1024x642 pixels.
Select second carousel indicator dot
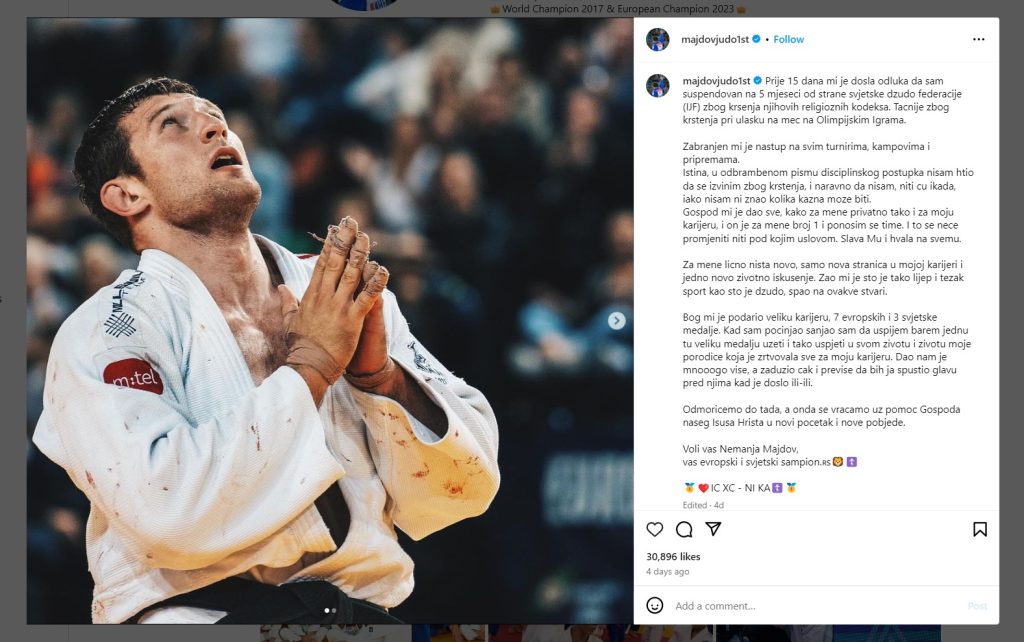(334, 611)
